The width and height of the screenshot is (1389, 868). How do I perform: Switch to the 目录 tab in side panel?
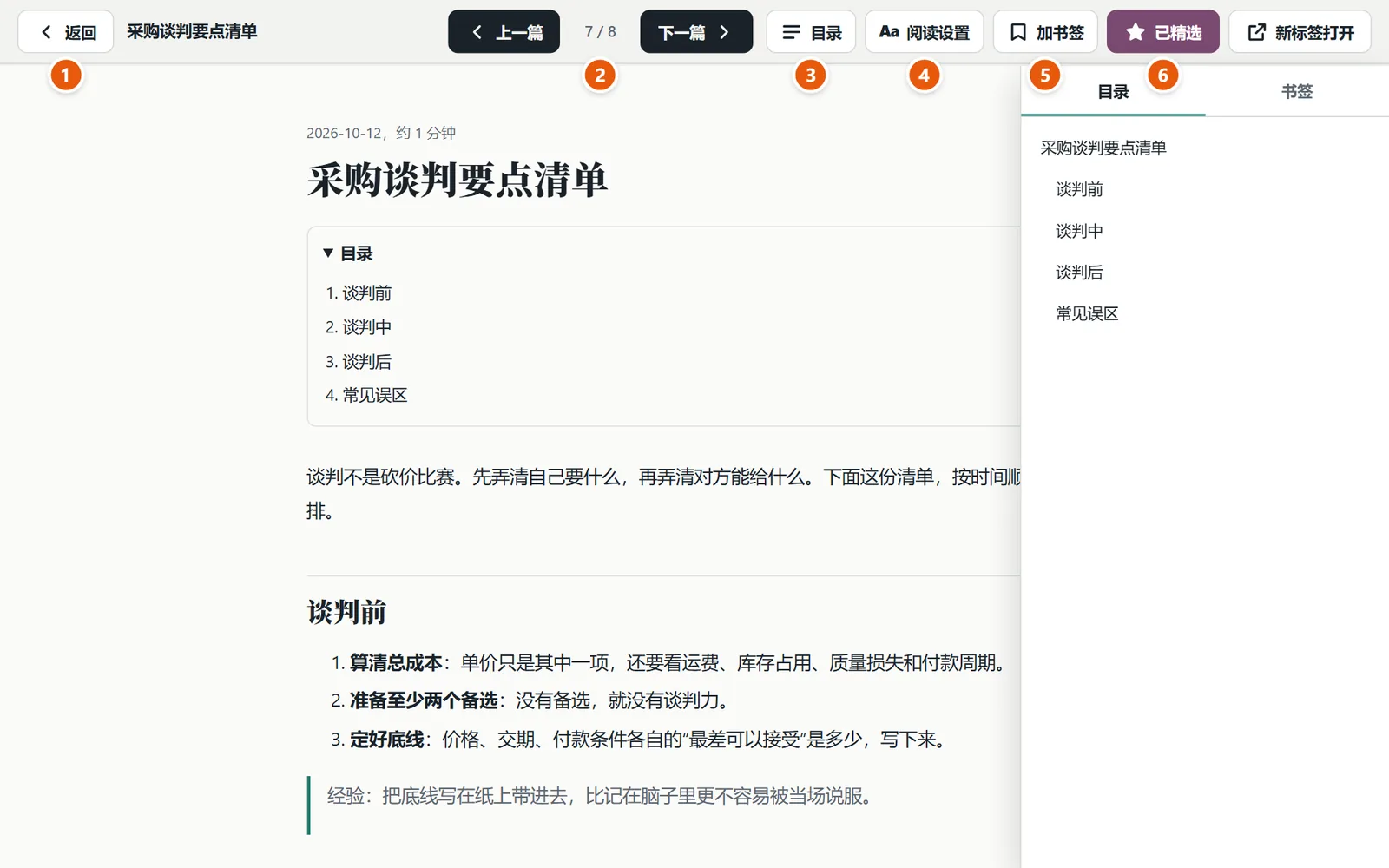[x=1113, y=91]
